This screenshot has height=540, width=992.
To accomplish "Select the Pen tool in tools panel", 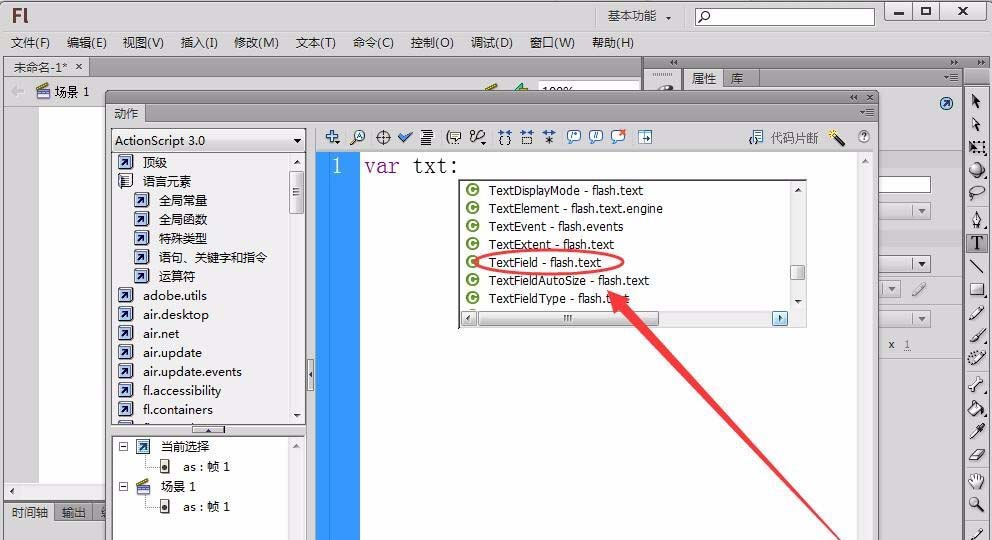I will click(x=976, y=219).
